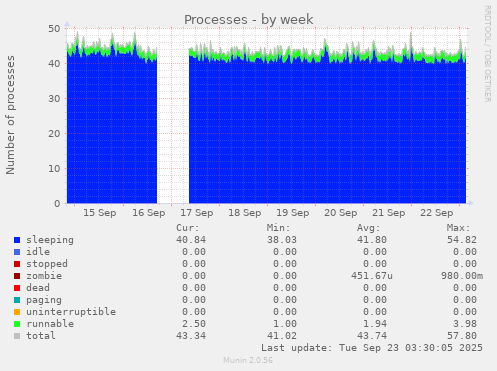The image size is (497, 371).
Task: Click the y-axis label 0
Action: click(x=57, y=204)
